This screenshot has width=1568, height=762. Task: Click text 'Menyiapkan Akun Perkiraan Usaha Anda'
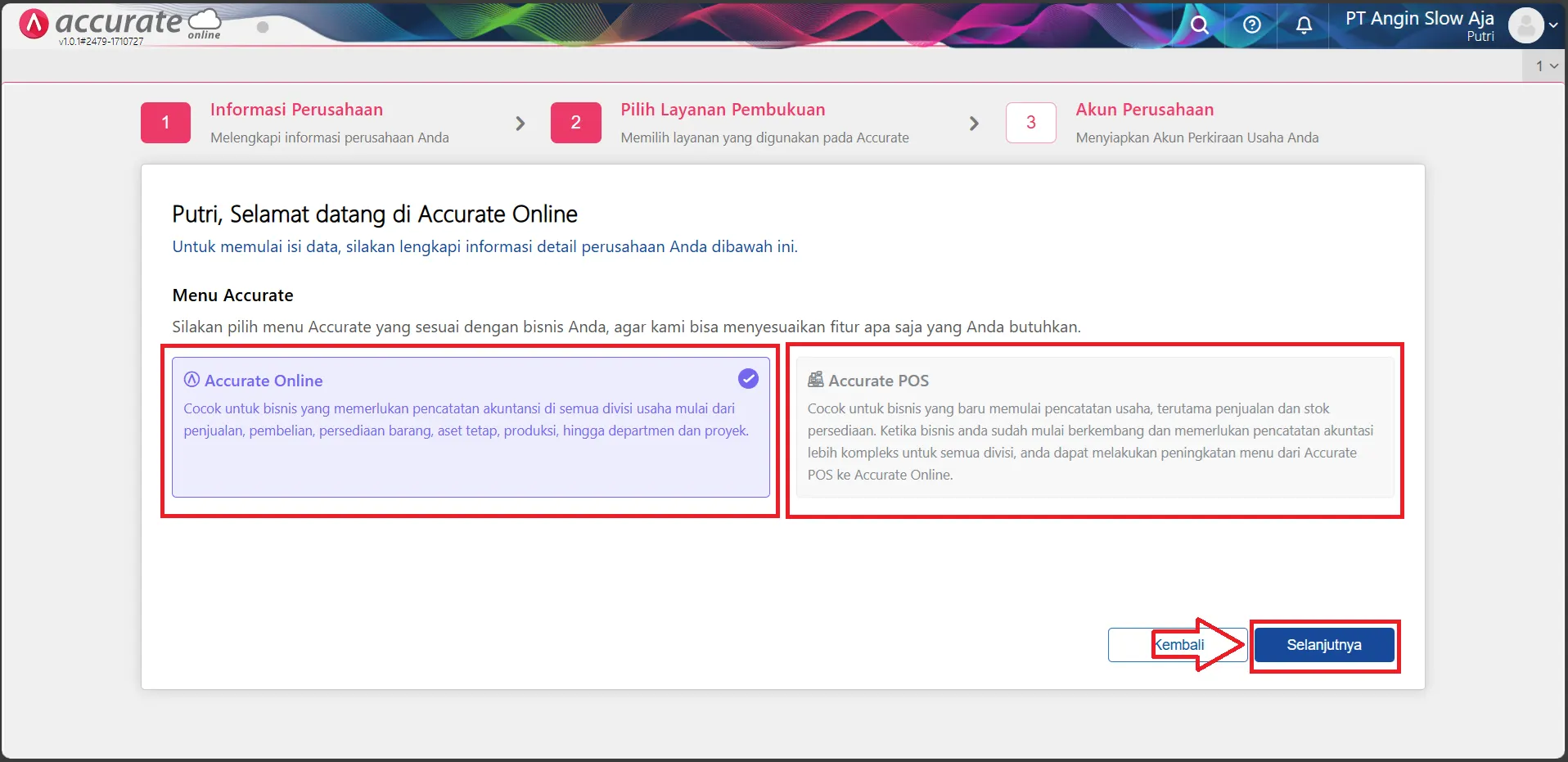coord(1197,138)
